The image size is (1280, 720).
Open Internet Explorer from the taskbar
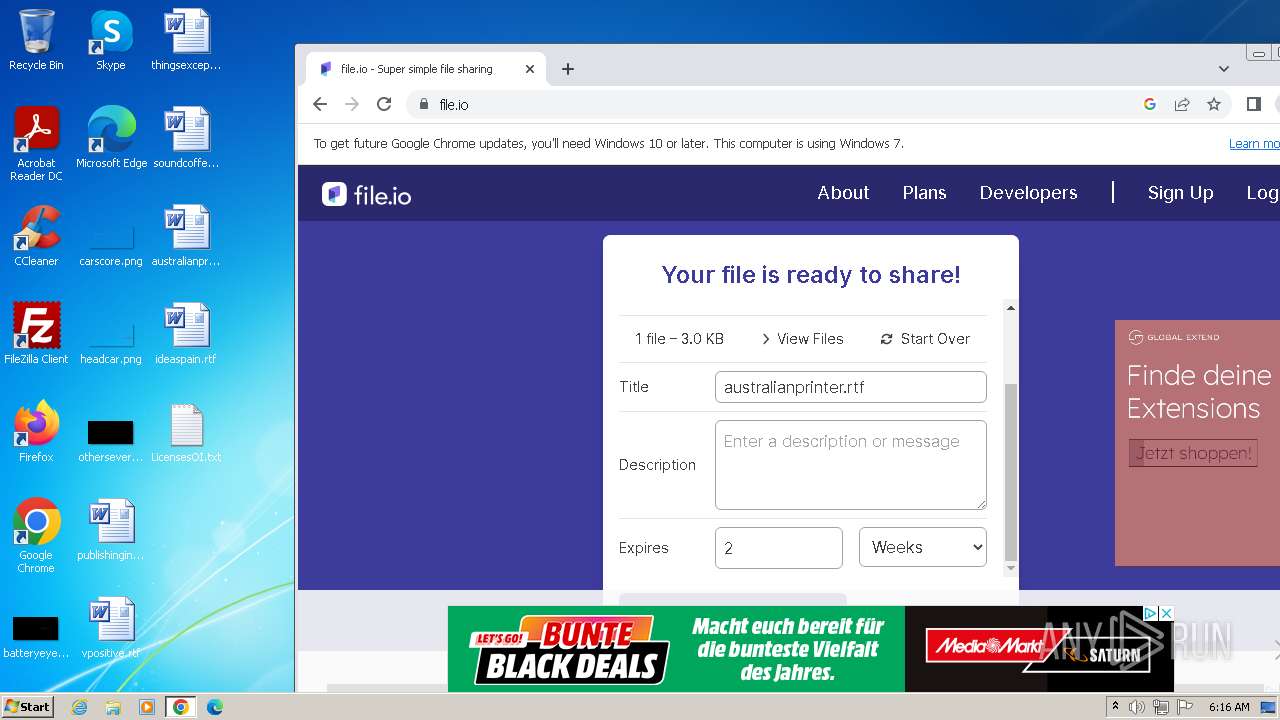click(x=80, y=707)
